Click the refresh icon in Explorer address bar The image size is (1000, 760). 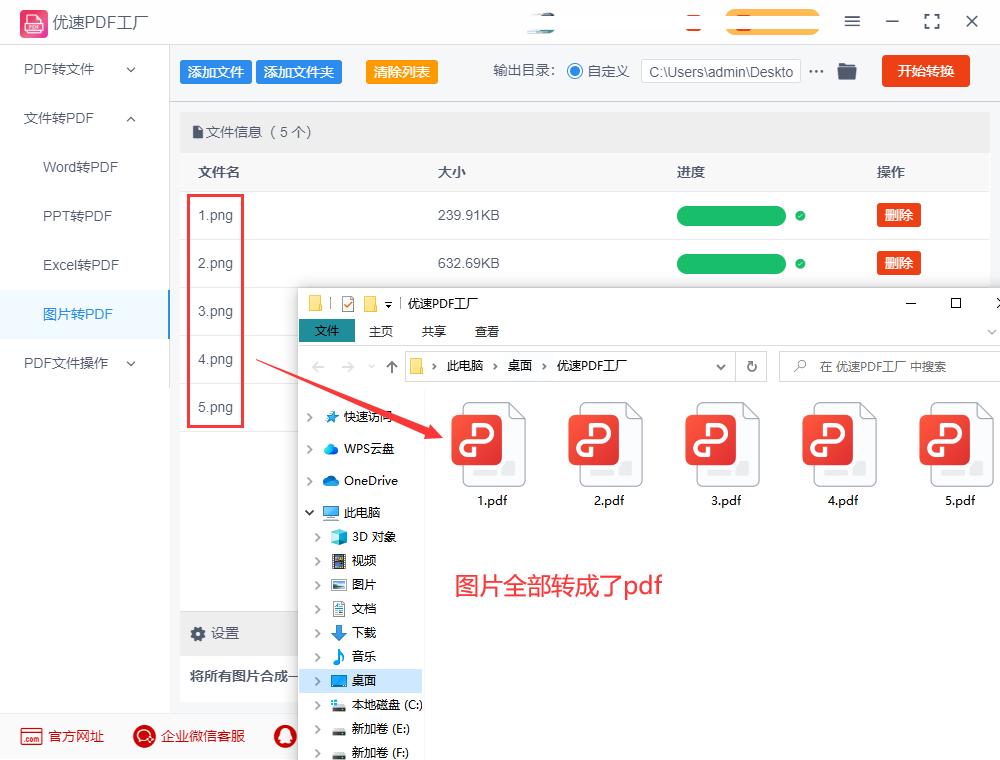[751, 366]
